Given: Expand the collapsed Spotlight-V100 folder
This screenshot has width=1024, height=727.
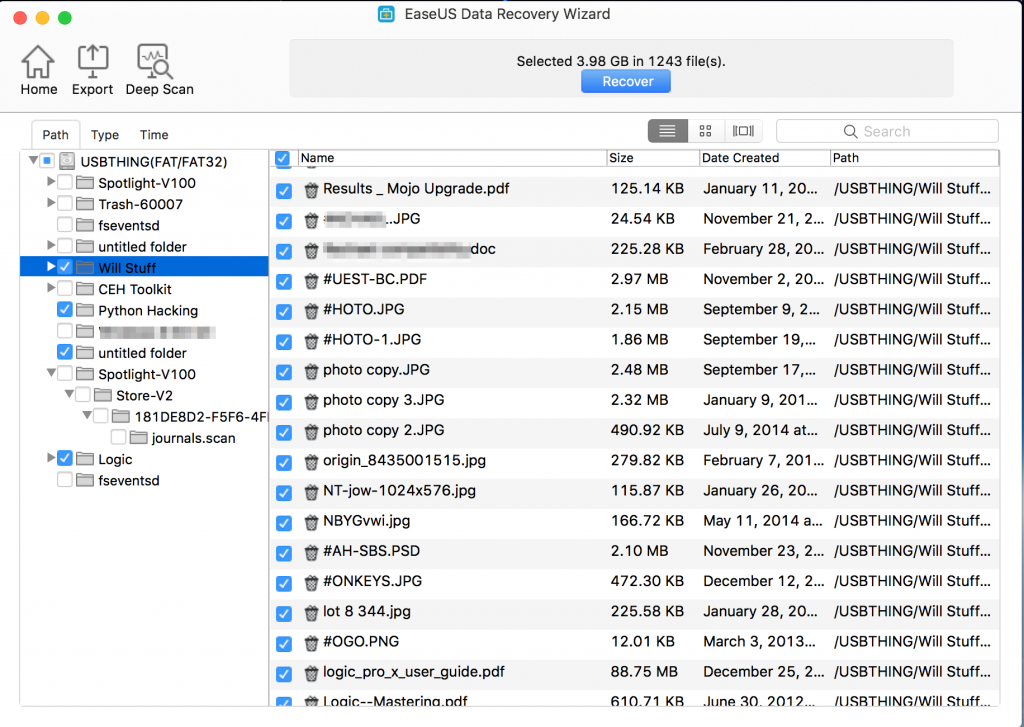Looking at the screenshot, I should [51, 182].
